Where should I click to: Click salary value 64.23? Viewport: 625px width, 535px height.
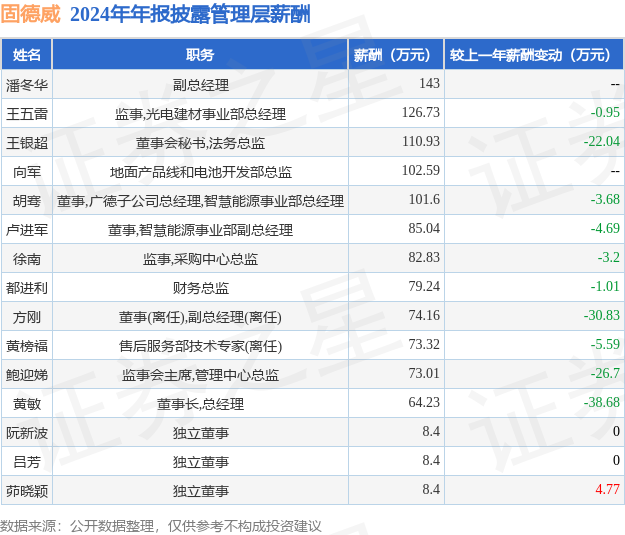pyautogui.click(x=424, y=403)
